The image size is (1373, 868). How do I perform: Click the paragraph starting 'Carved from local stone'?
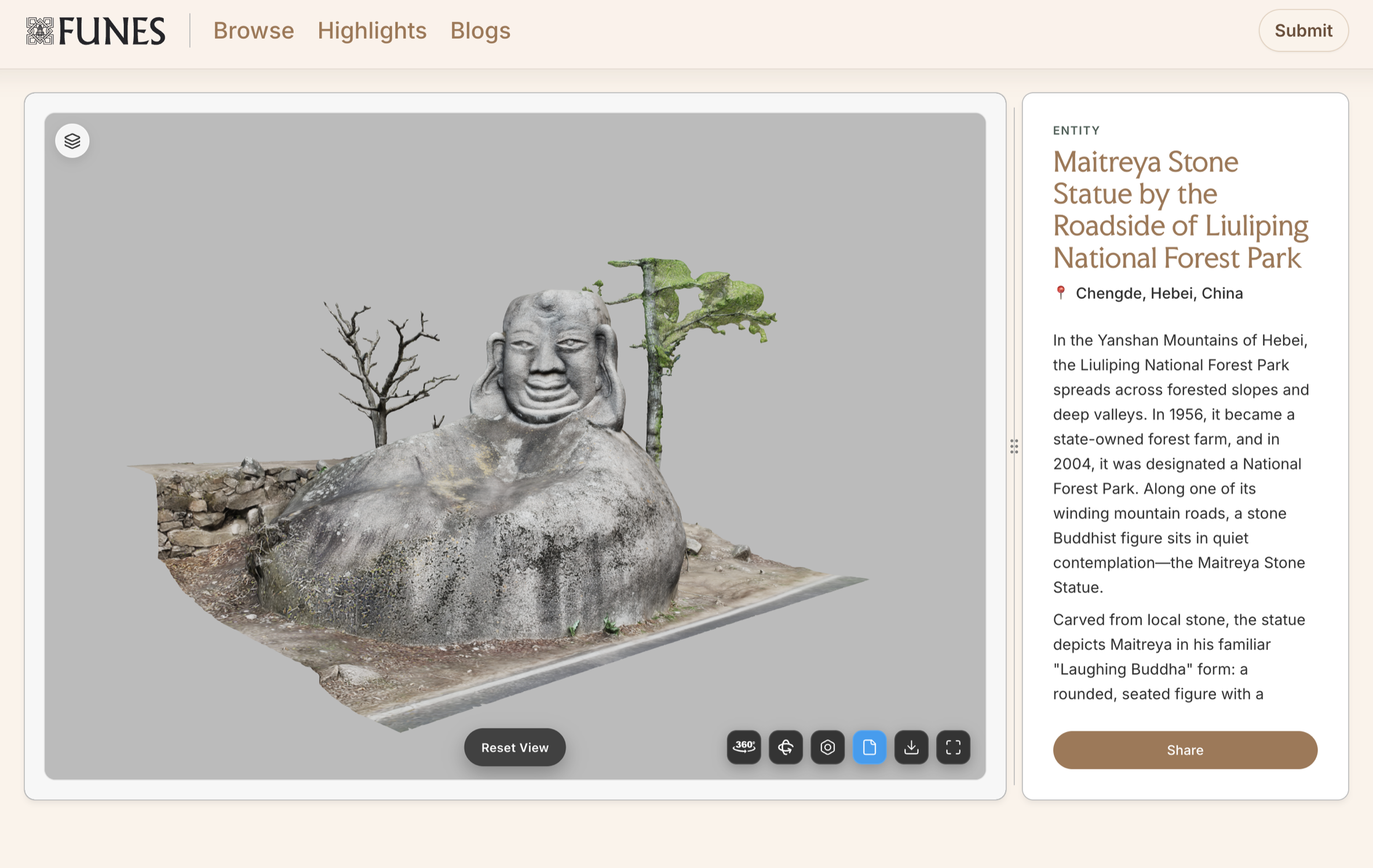pos(1179,657)
